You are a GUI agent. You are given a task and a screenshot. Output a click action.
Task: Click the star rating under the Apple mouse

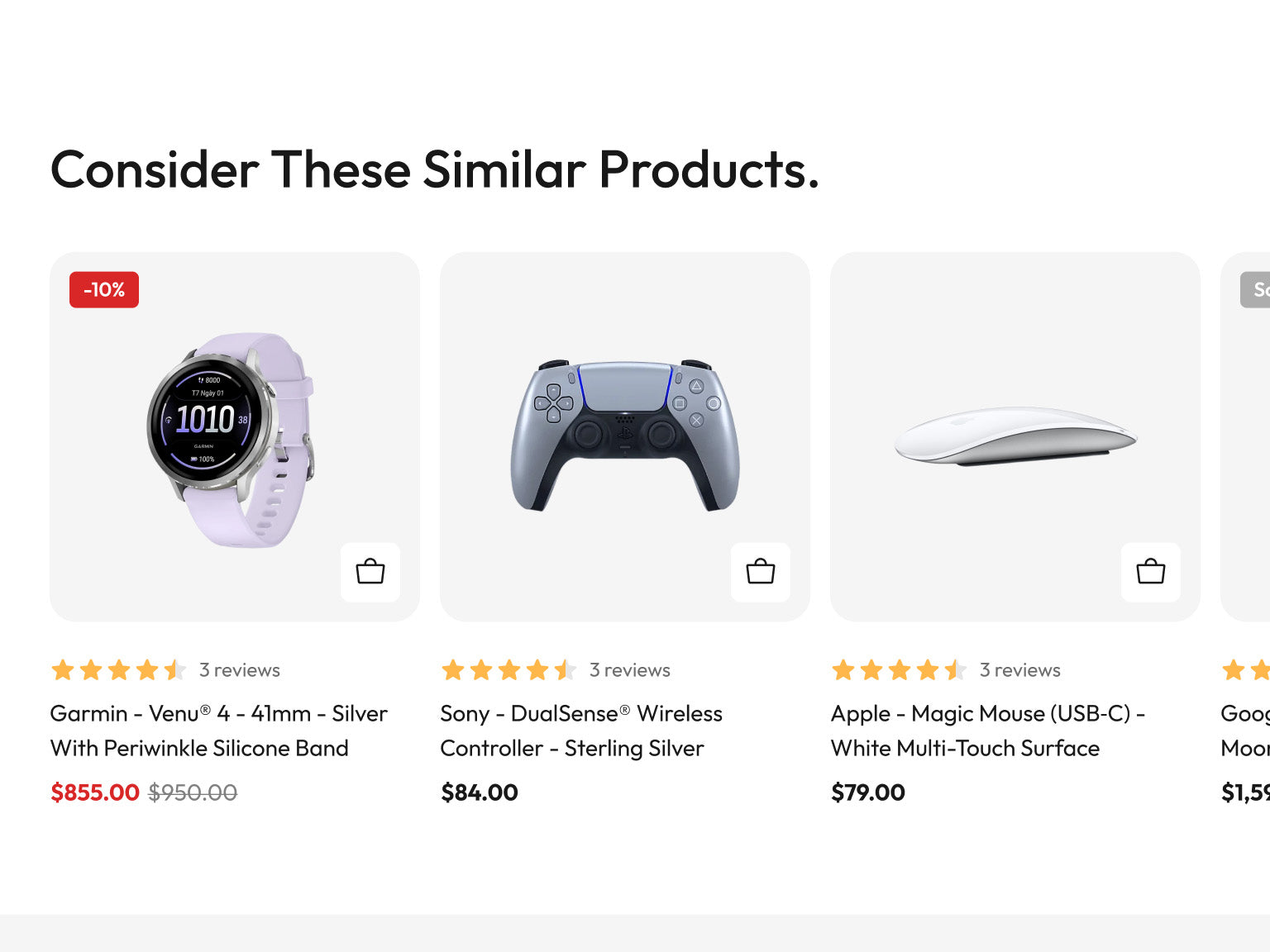(899, 670)
